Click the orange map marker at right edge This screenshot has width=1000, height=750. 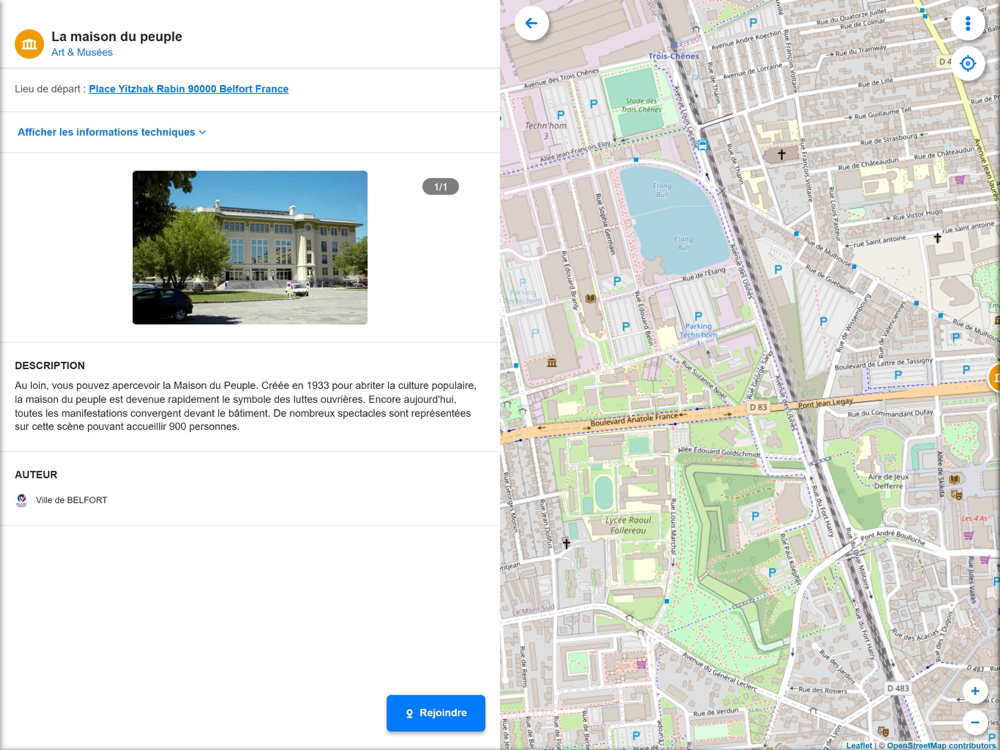click(994, 378)
